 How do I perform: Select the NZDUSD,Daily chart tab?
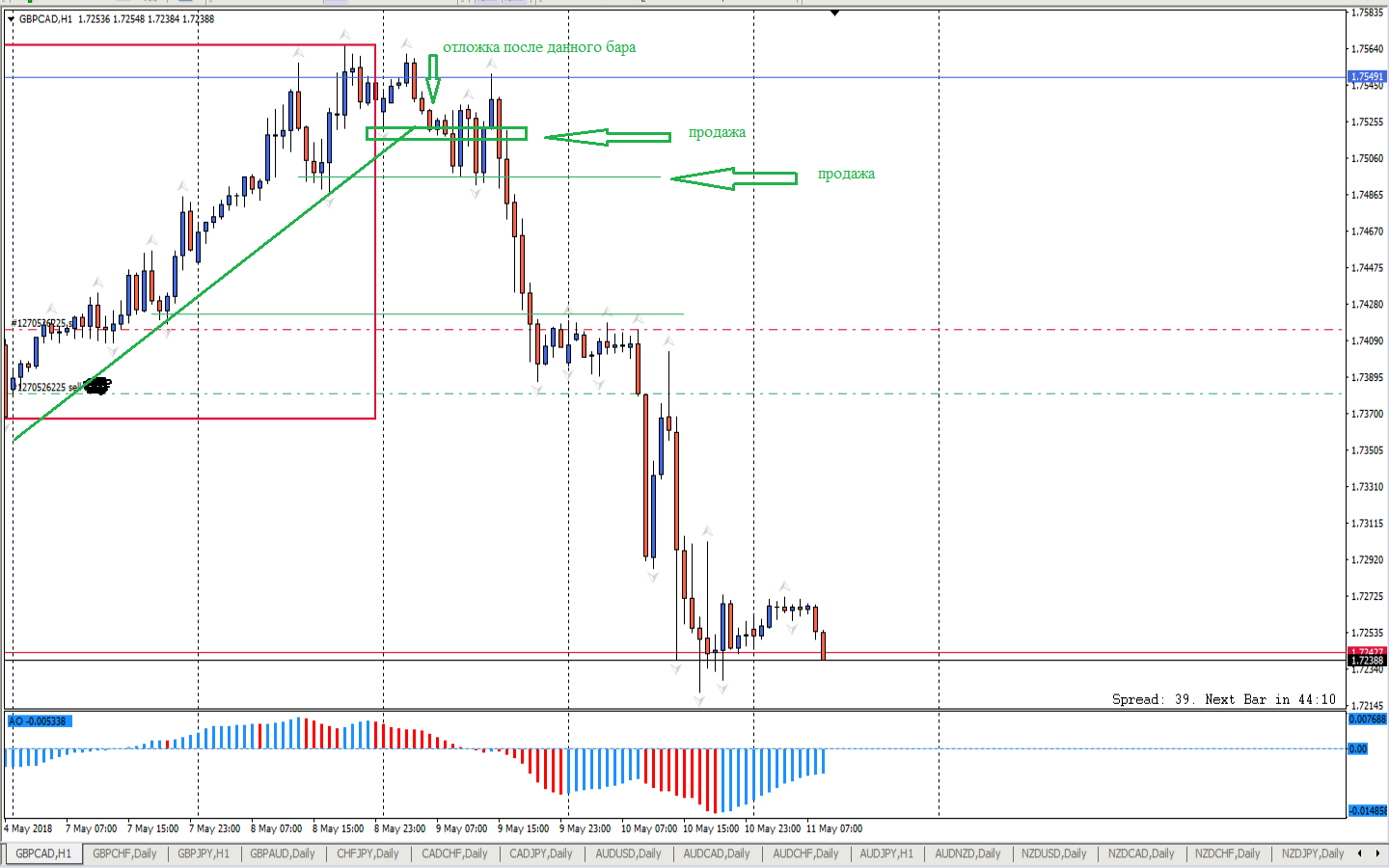coord(1054,854)
